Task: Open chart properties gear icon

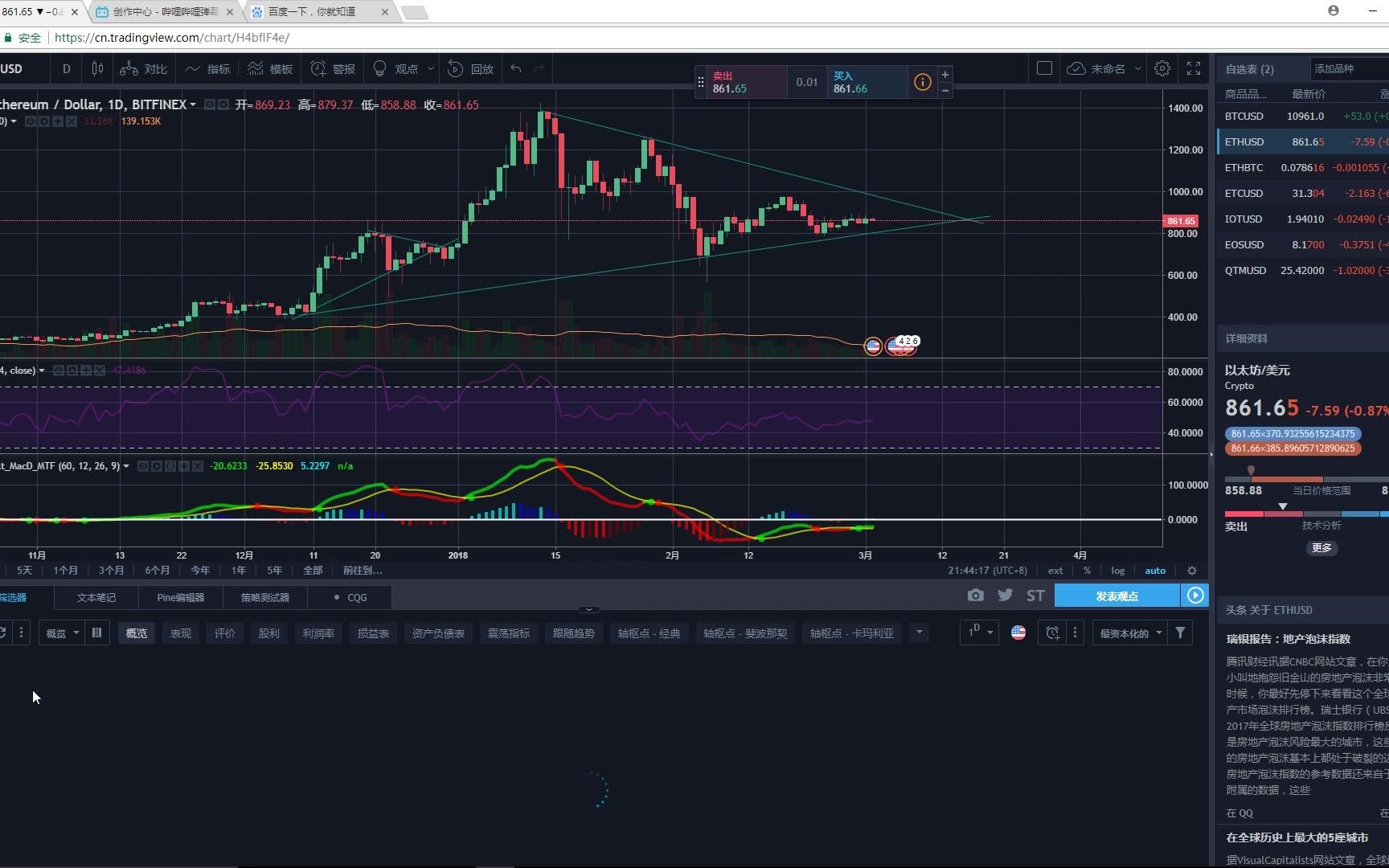Action: click(x=1162, y=68)
